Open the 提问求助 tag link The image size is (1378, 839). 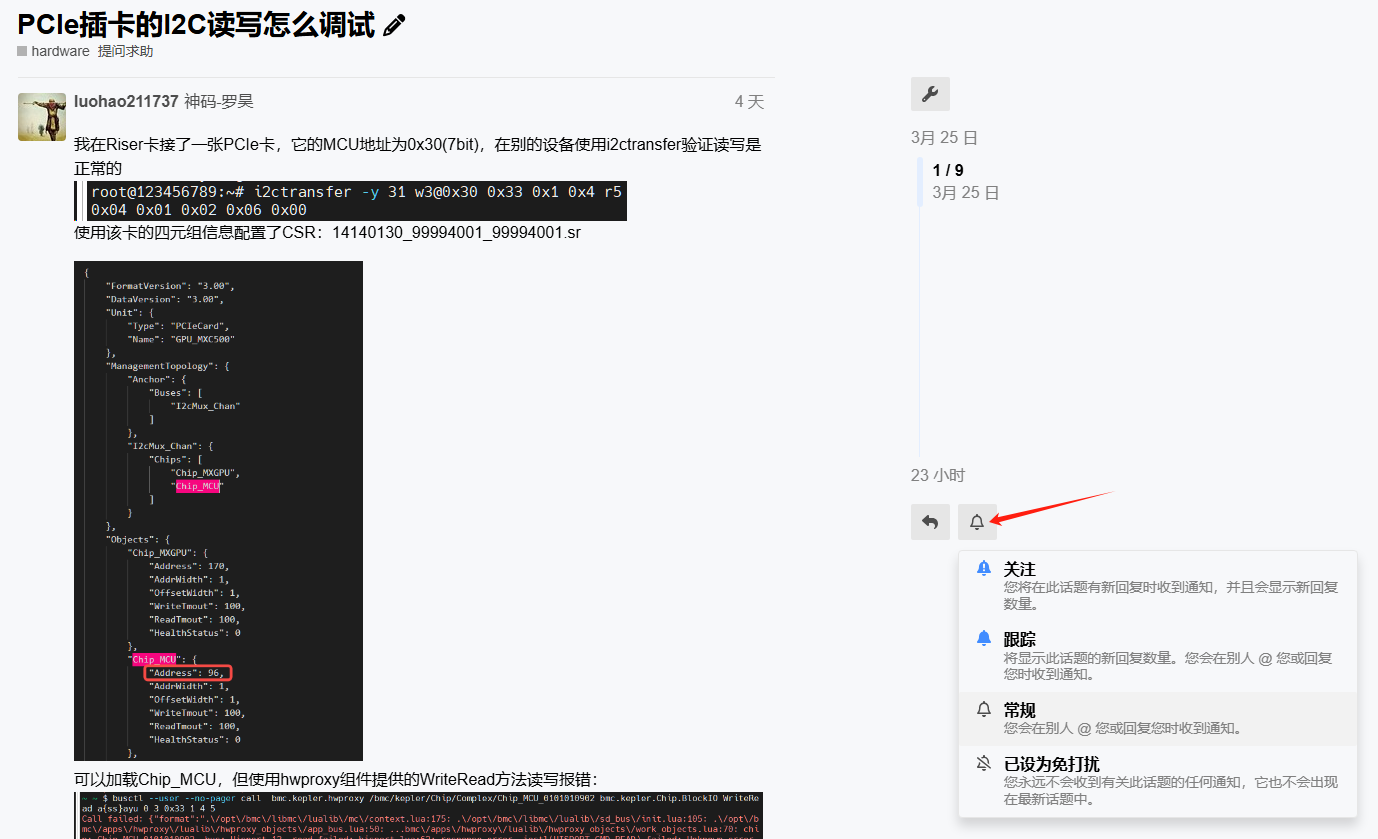125,51
